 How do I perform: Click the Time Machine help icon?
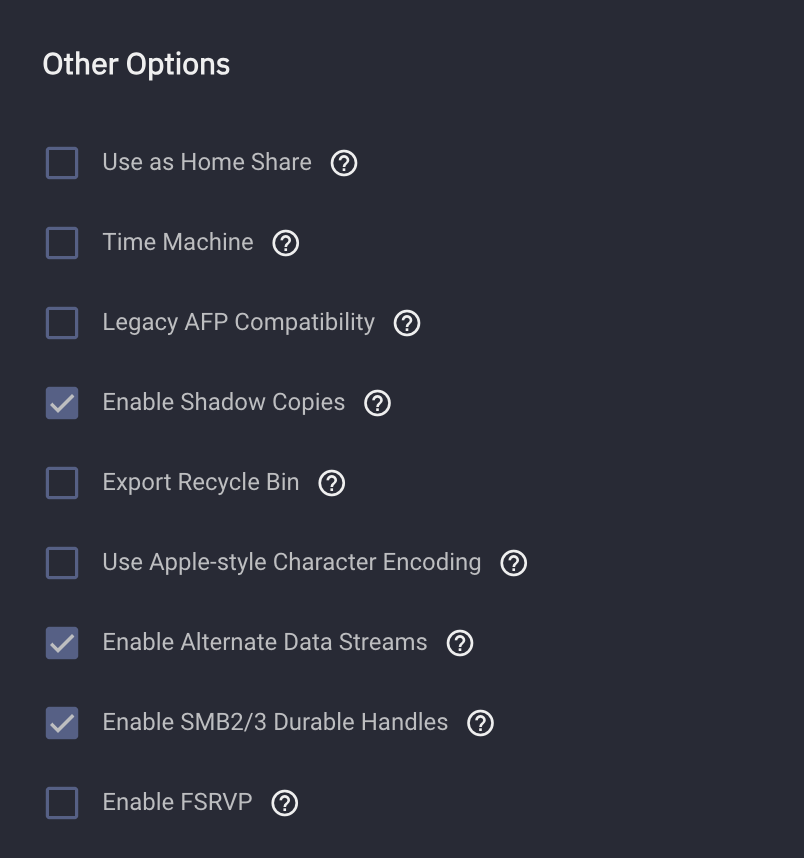(285, 243)
